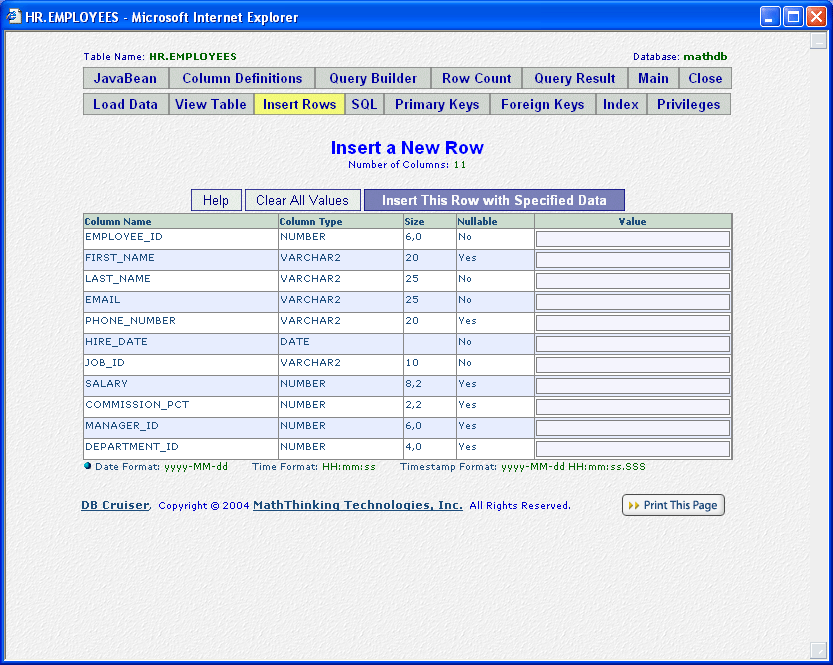Click the Internet Explorer title bar icon
Viewport: 833px width, 665px height.
13,16
